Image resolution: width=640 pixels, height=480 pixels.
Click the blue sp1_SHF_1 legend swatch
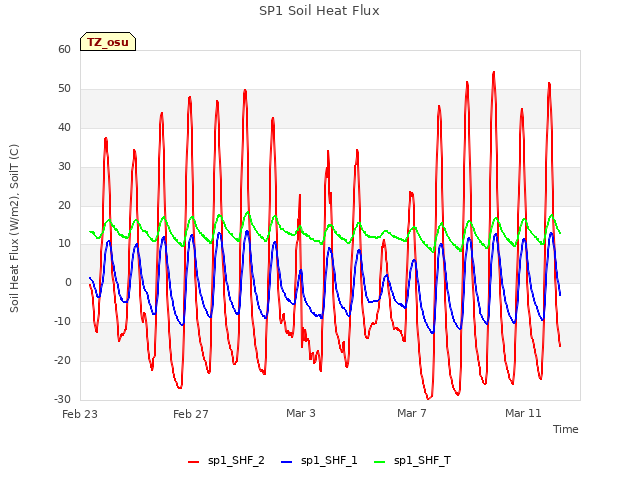point(287,462)
